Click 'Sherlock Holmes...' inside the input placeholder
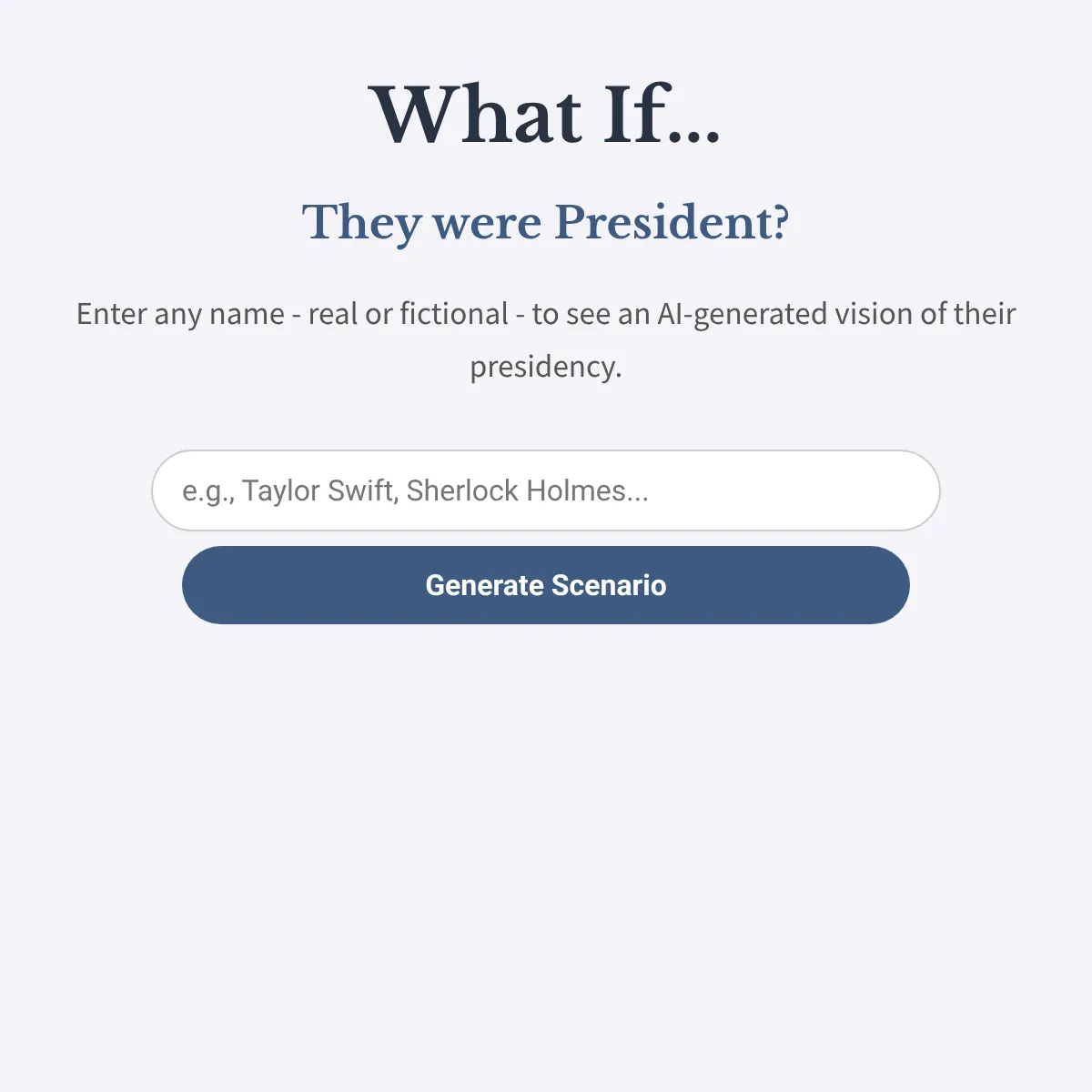This screenshot has height=1092, width=1092. [x=528, y=490]
